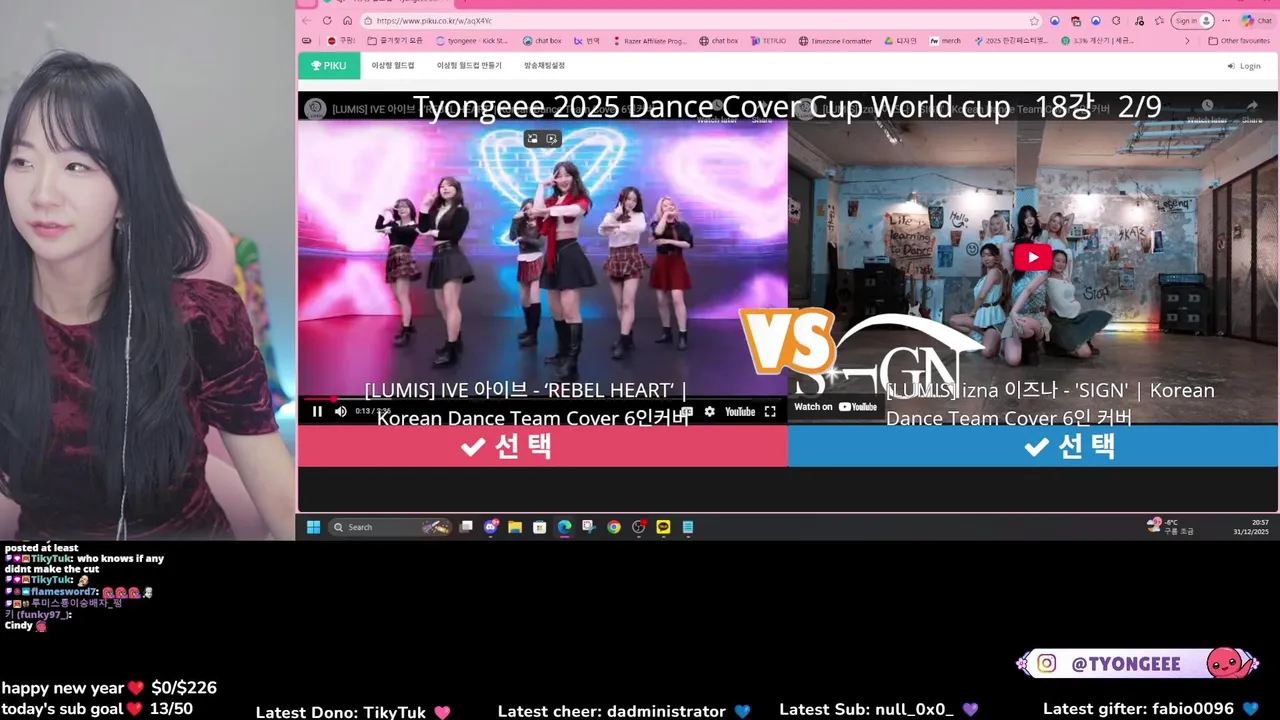Click the Login link
This screenshot has height=720, width=1280.
(1244, 66)
